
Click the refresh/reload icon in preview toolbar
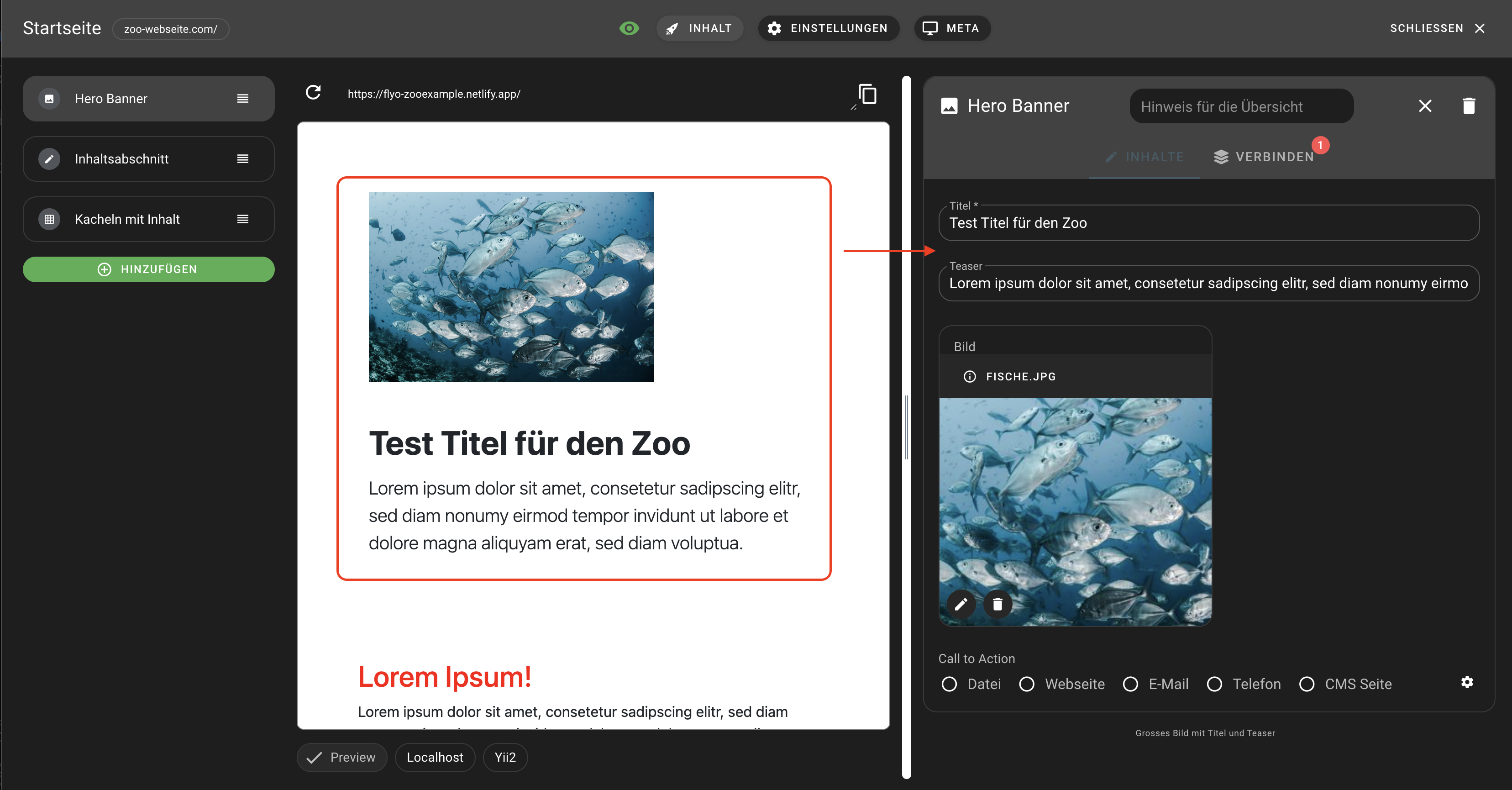click(x=315, y=93)
